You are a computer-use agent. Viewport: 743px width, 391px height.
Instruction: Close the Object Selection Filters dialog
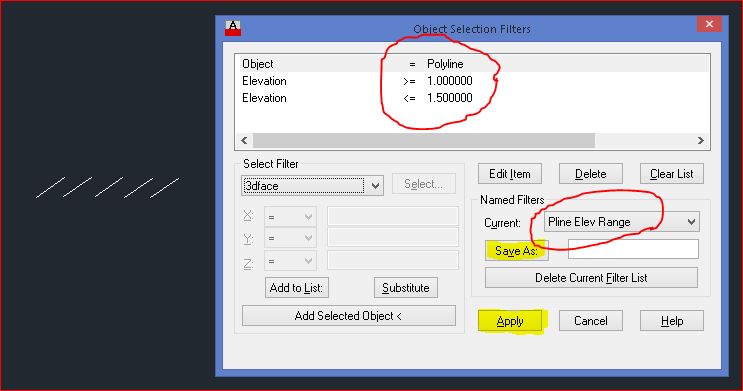coord(709,24)
